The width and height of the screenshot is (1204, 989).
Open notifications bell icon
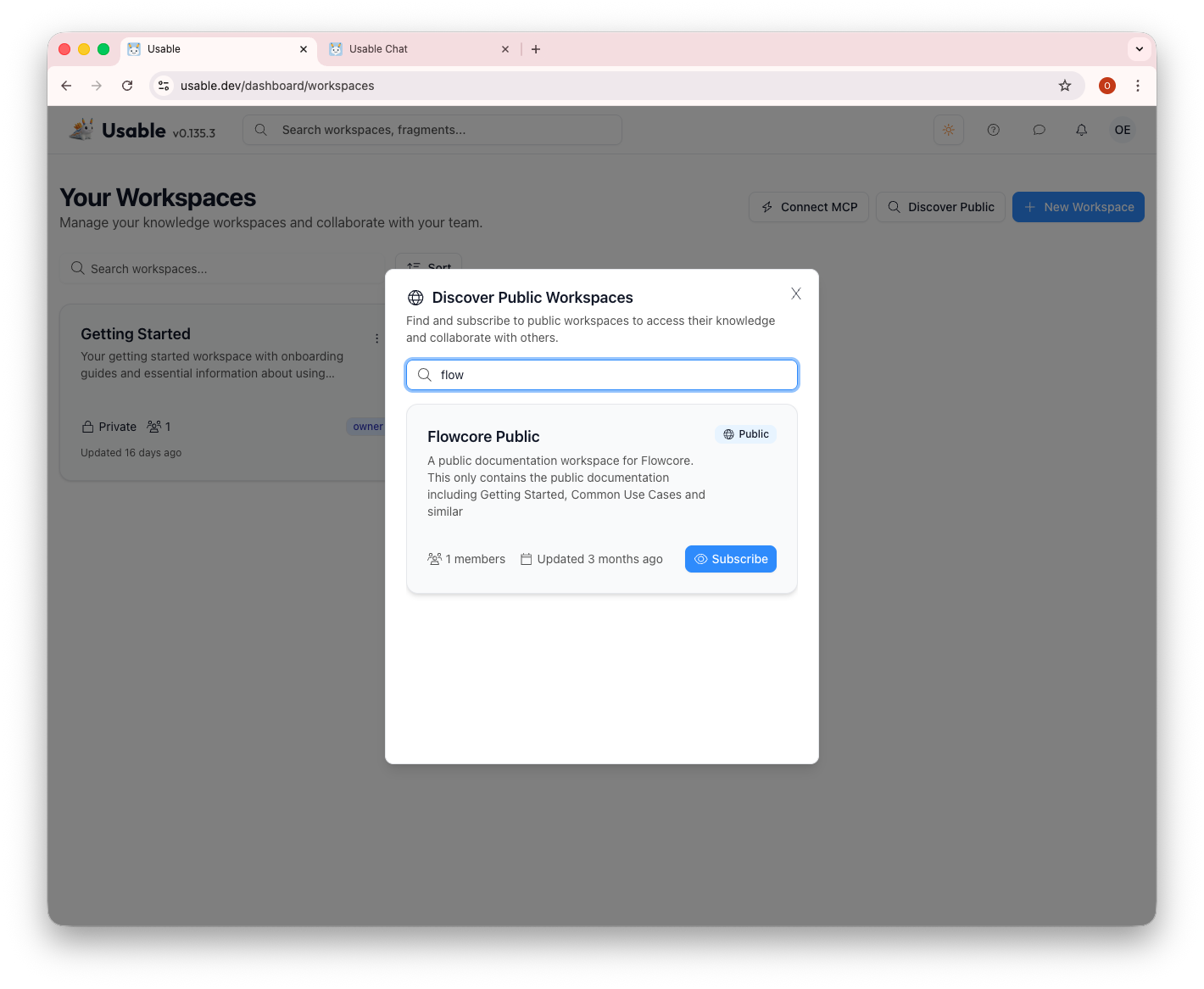(1081, 130)
